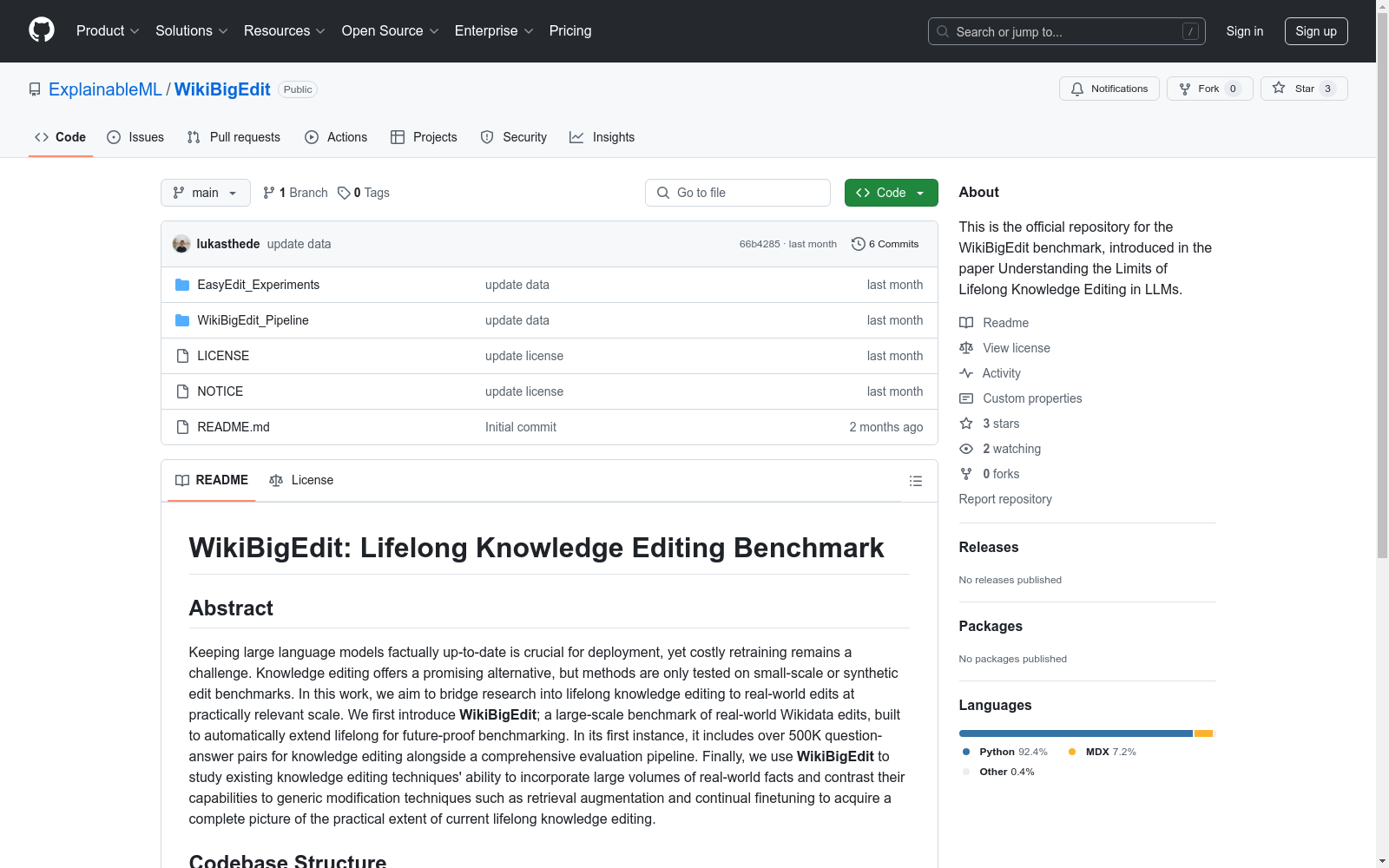
Task: Click the forks icon in About
Action: tap(966, 474)
